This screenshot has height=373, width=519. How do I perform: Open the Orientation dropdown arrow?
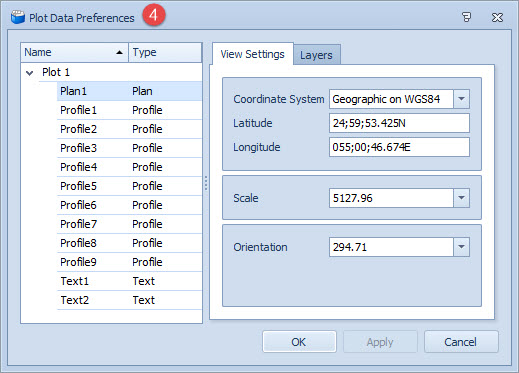tap(461, 247)
